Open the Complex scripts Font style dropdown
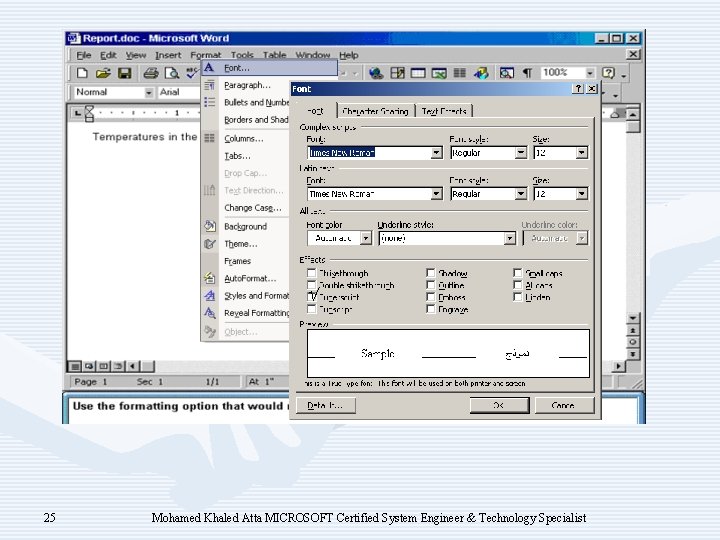The width and height of the screenshot is (720, 540). pos(520,152)
